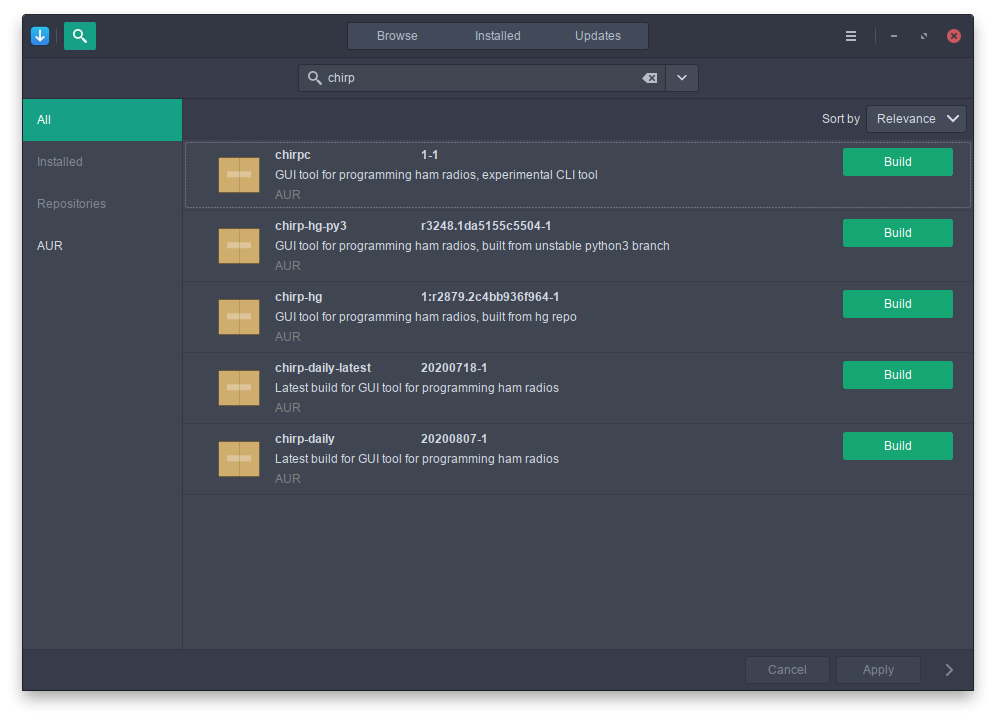Select the chirp-hg-py3 package name

point(311,226)
